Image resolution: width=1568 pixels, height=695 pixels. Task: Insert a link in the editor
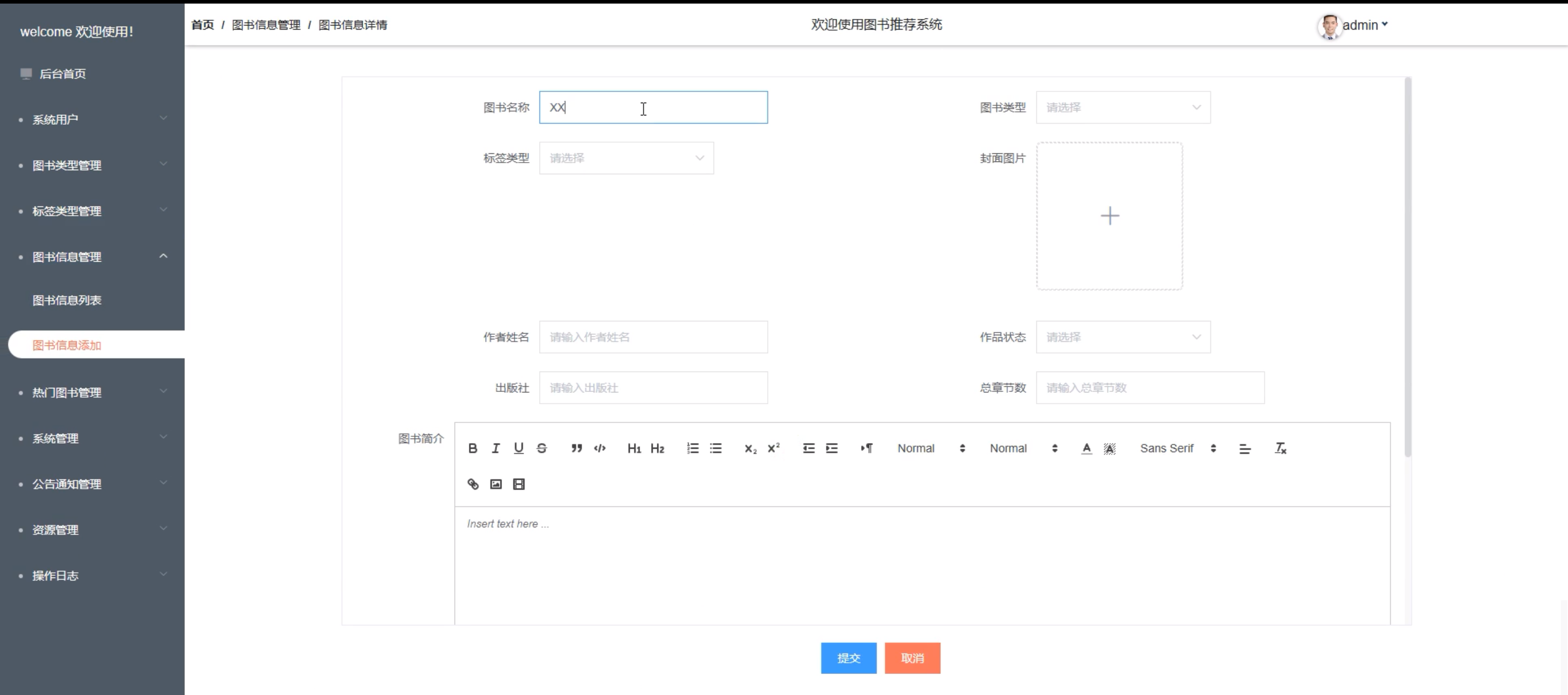click(x=473, y=484)
